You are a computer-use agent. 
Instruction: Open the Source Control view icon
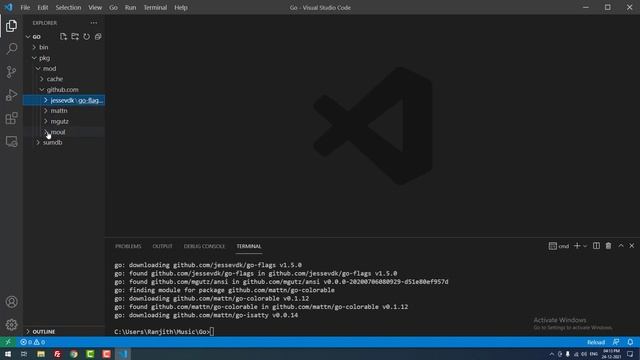coord(11,72)
